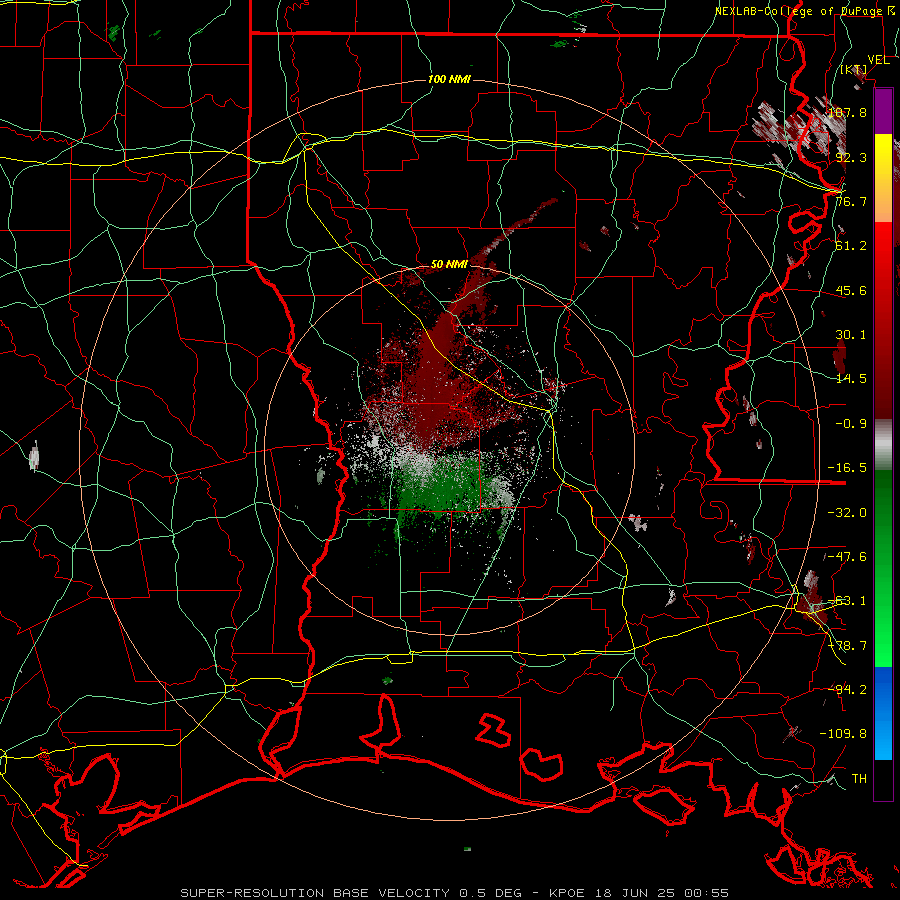
Task: Click the "50 NMI" range ring label
Action: tap(449, 265)
